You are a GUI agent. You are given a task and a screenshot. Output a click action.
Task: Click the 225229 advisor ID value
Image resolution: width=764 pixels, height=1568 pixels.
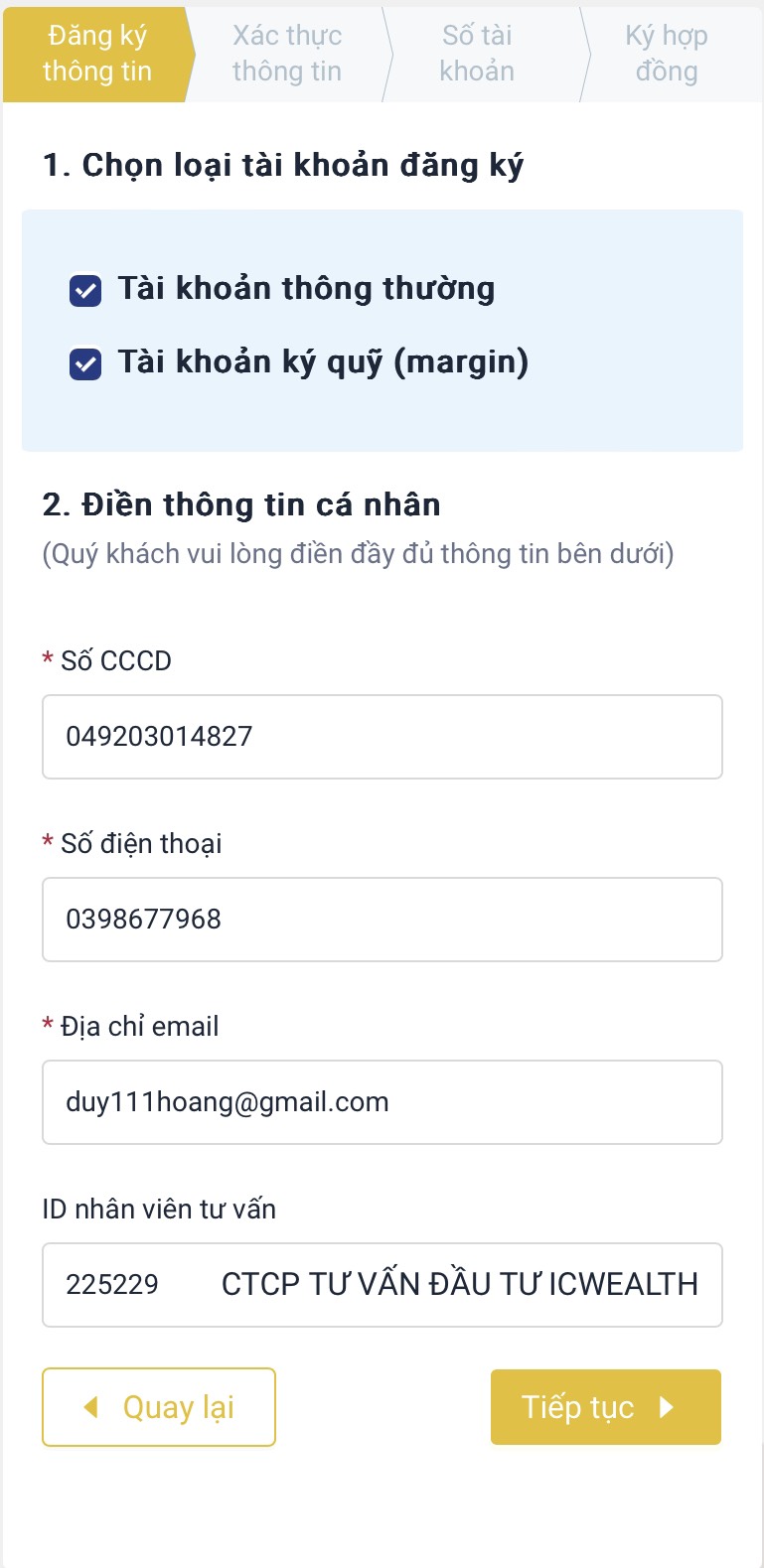click(112, 1285)
